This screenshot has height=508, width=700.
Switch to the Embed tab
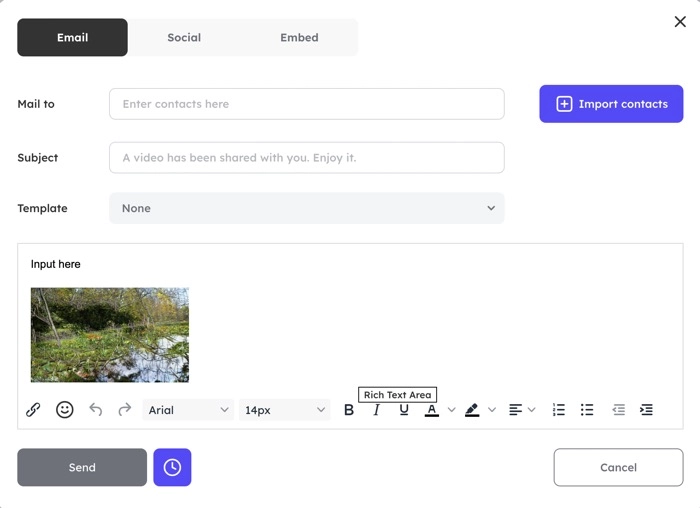(299, 38)
